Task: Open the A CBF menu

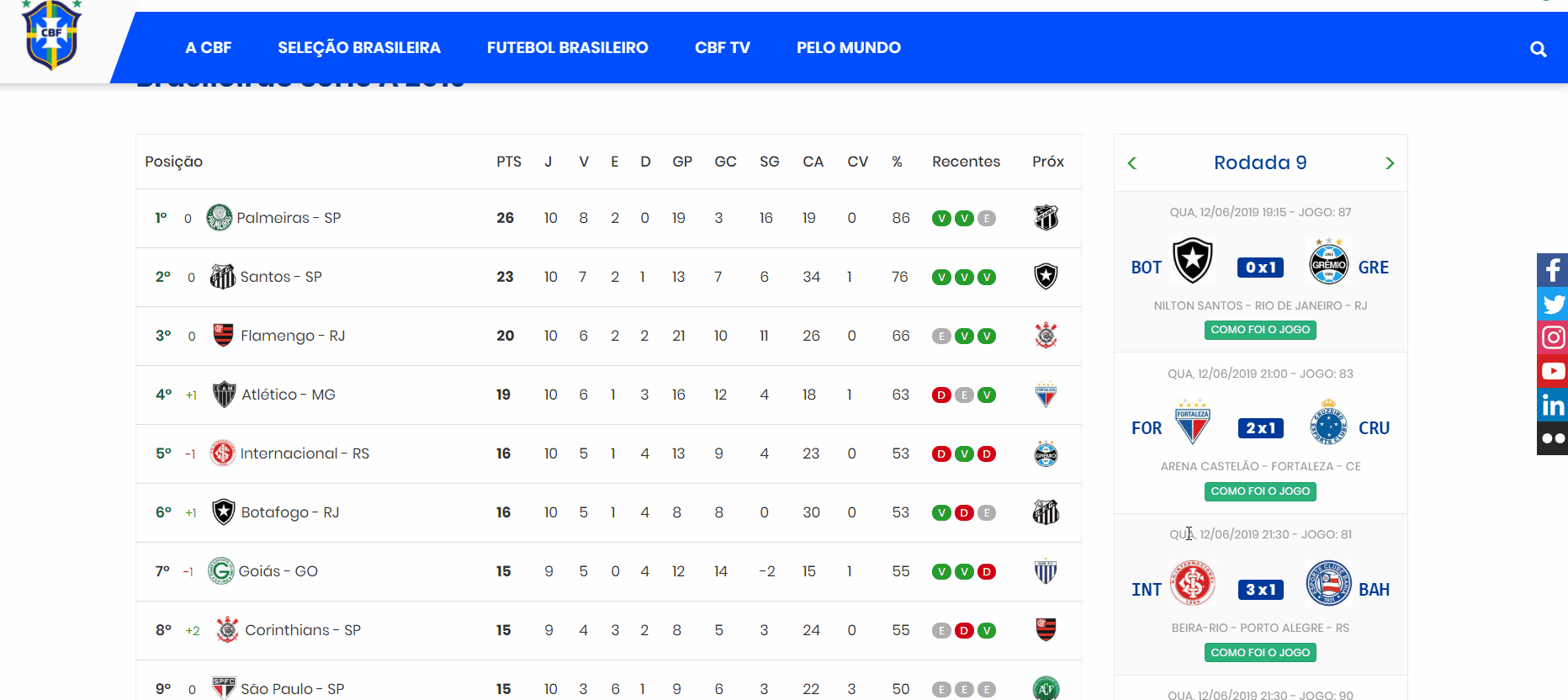Action: click(x=208, y=48)
